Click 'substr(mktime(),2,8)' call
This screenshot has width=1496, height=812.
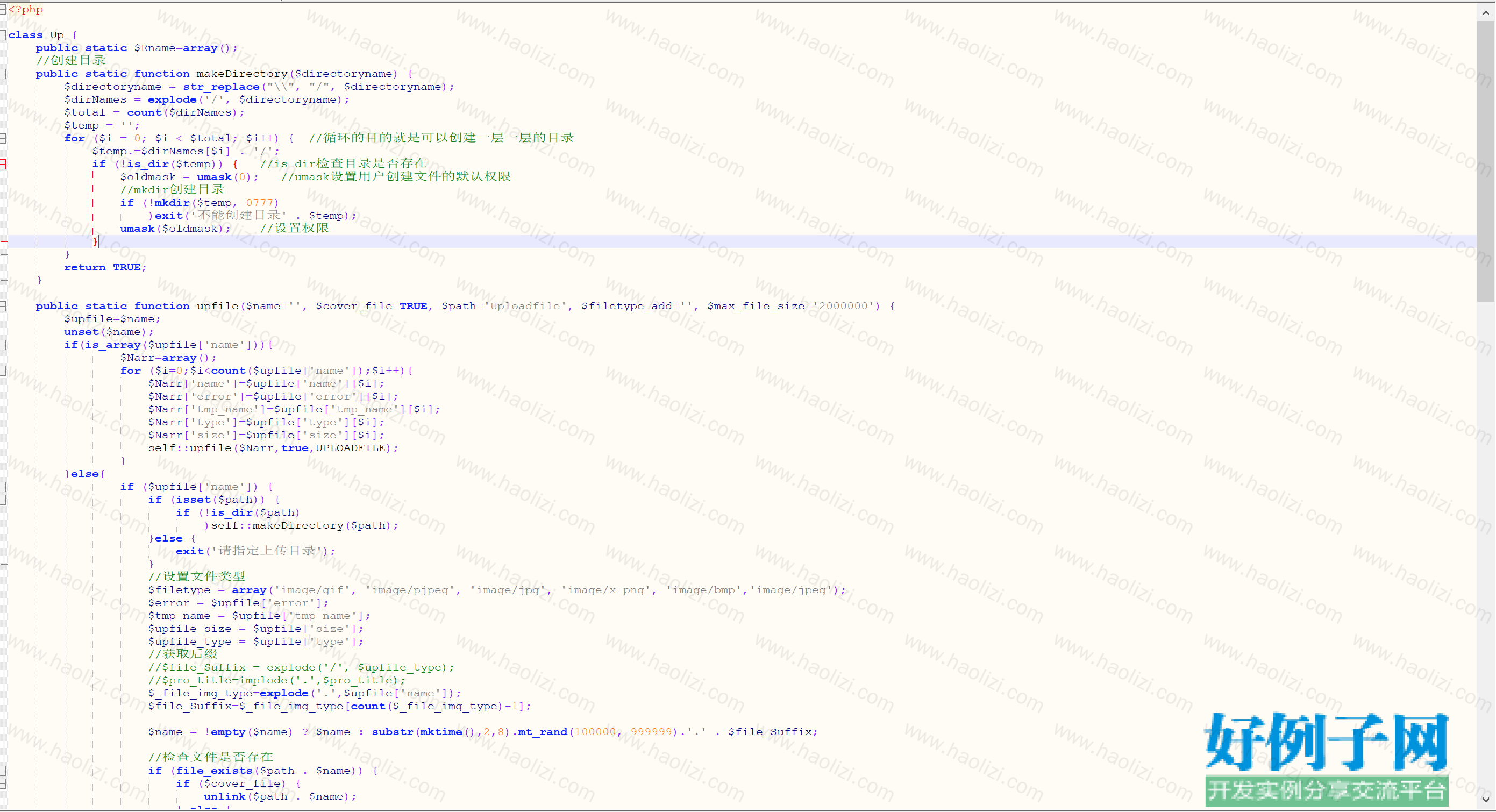coord(441,732)
